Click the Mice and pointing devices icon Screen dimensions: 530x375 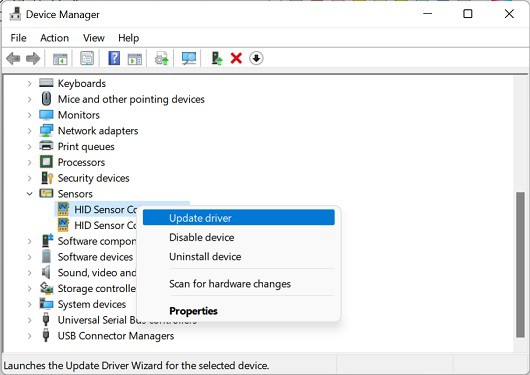pos(46,99)
